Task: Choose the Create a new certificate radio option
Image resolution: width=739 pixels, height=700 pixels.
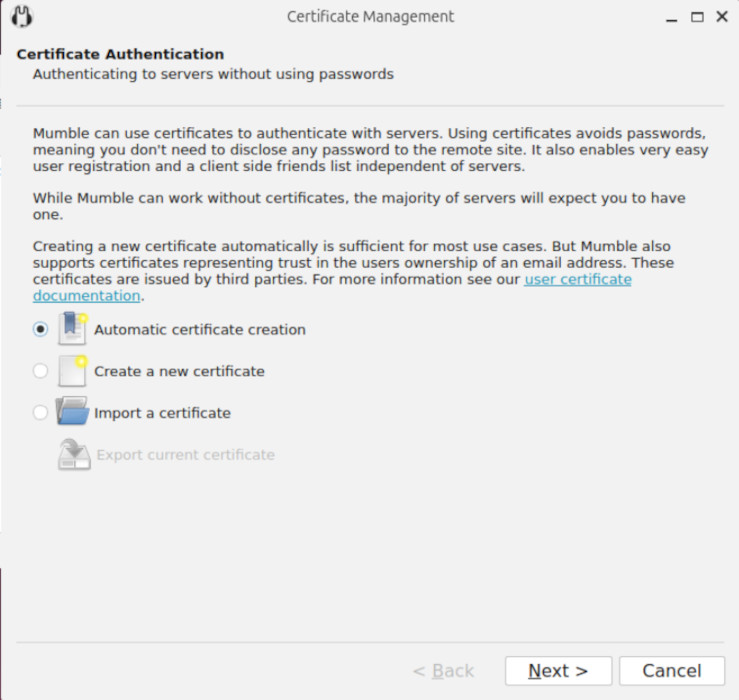Action: [x=41, y=371]
